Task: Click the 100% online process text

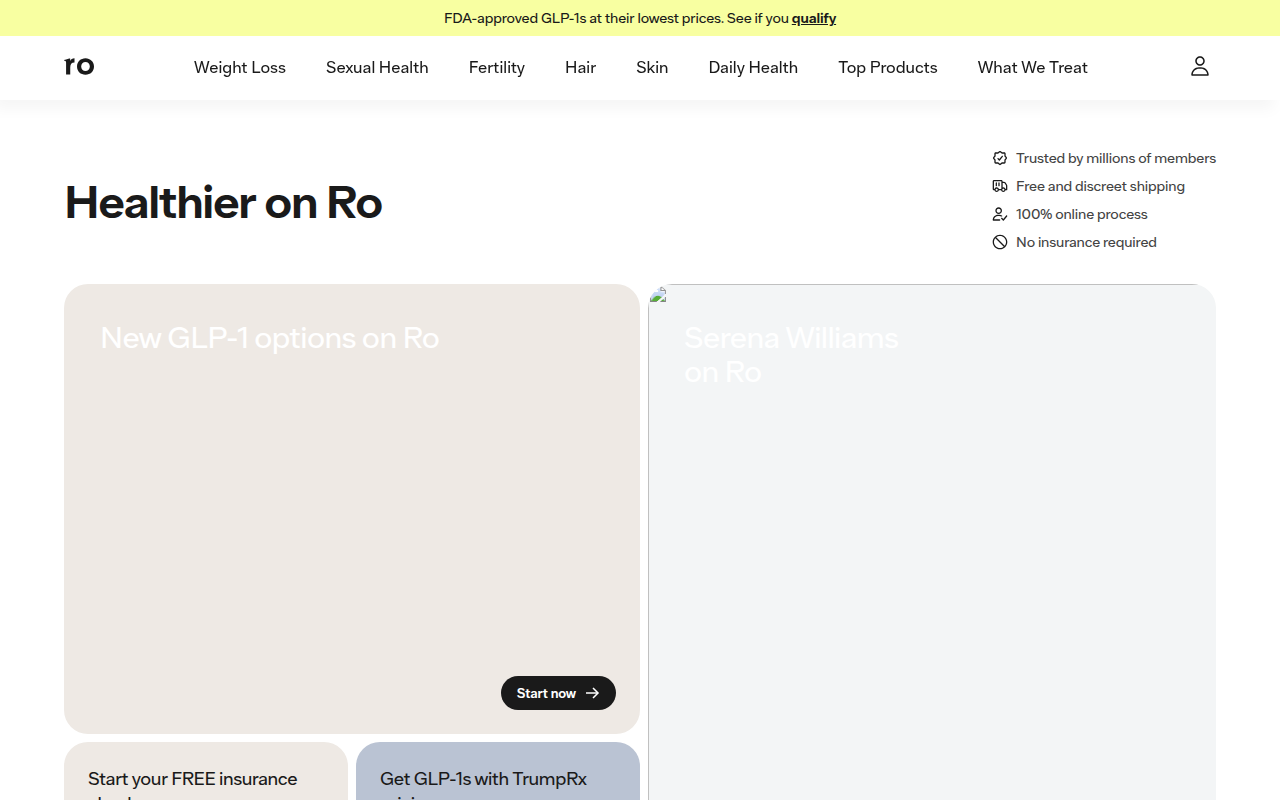Action: click(x=1082, y=214)
